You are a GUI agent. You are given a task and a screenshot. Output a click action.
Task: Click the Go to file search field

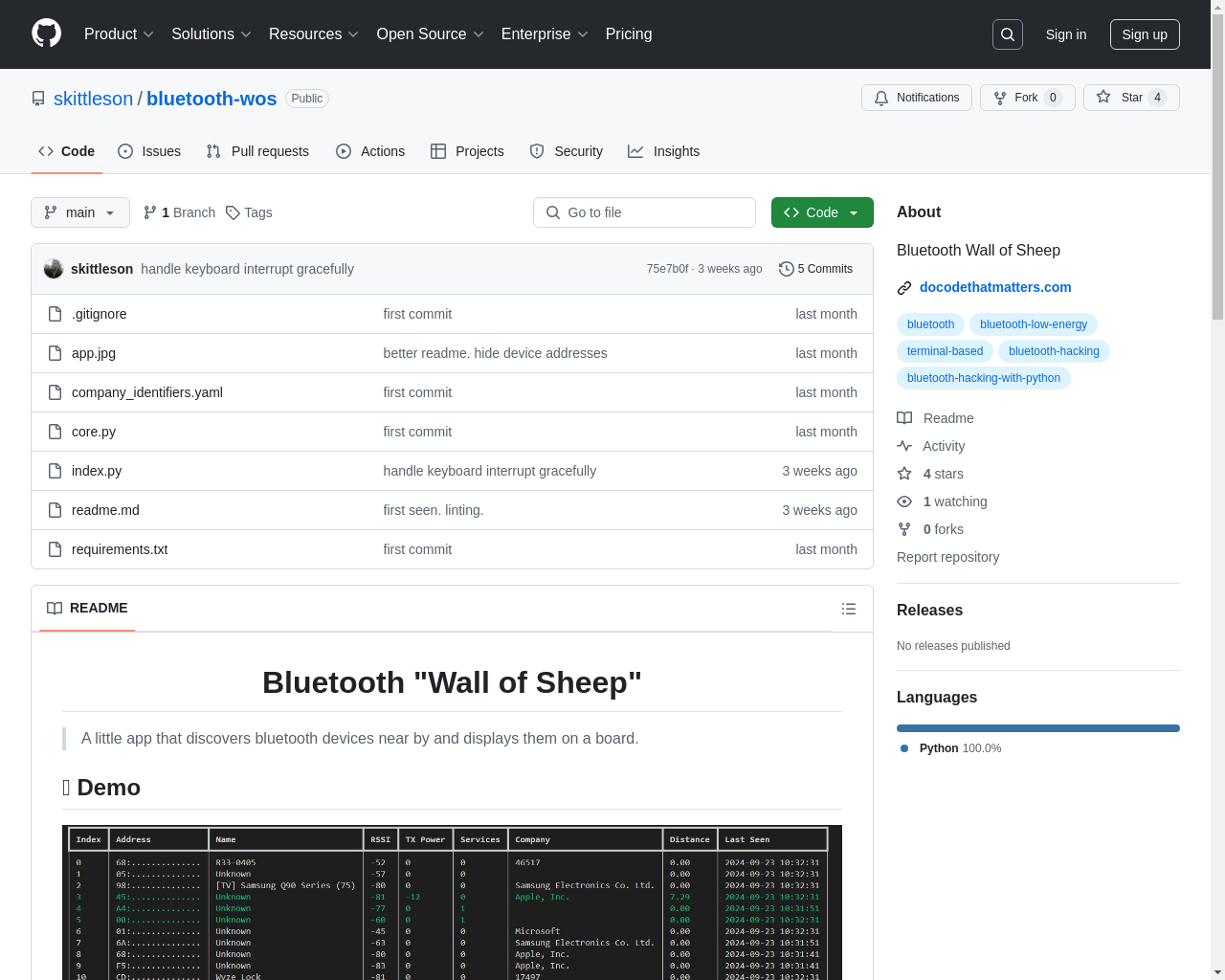click(x=644, y=212)
